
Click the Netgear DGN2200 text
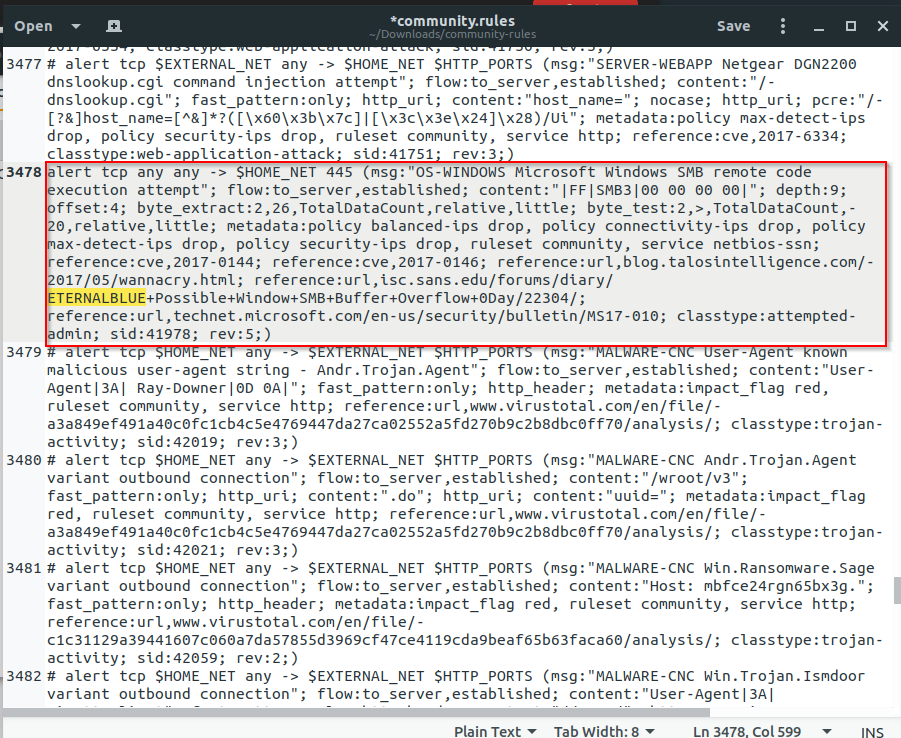(789, 64)
